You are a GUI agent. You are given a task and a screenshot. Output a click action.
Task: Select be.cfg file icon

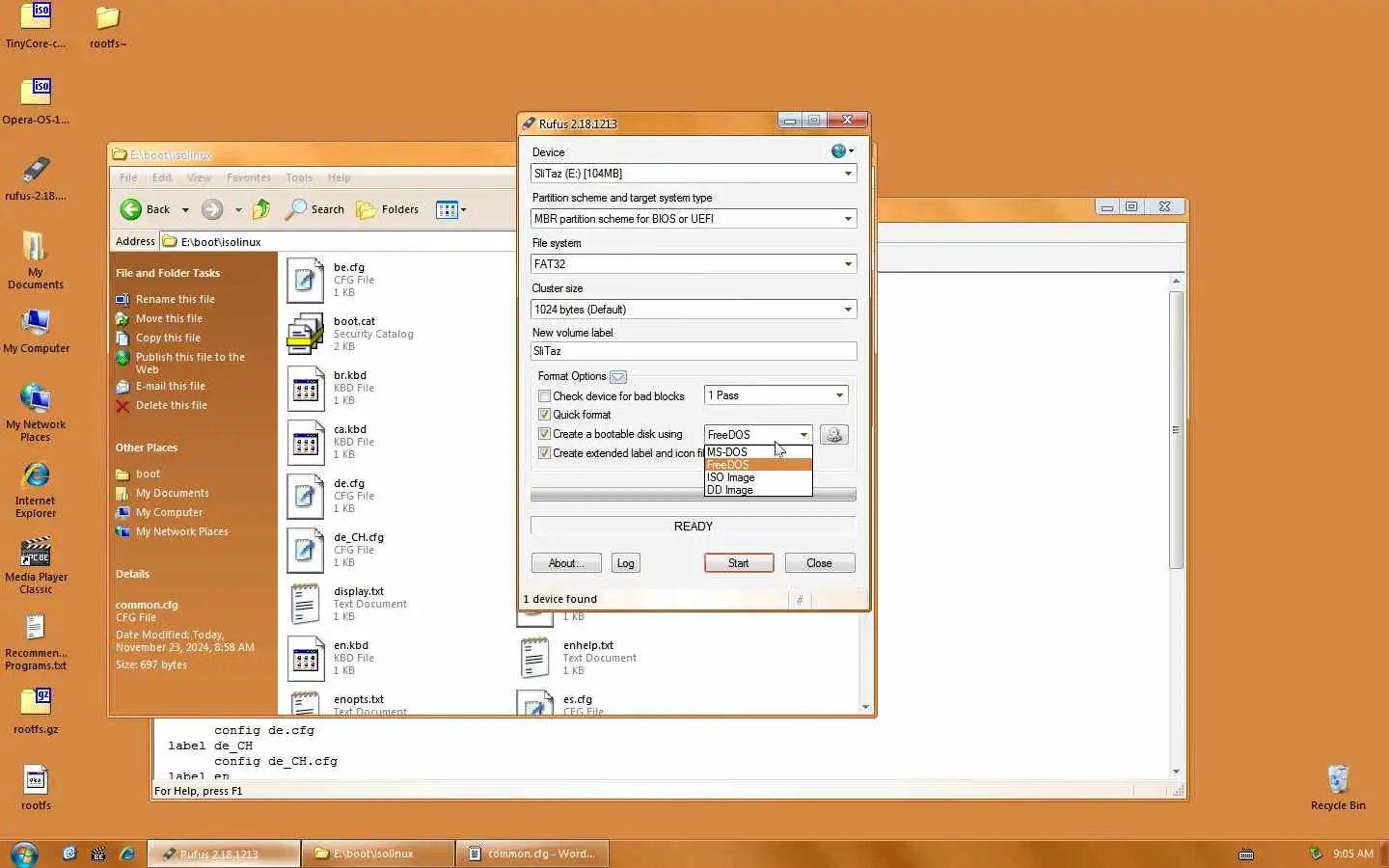tap(306, 280)
